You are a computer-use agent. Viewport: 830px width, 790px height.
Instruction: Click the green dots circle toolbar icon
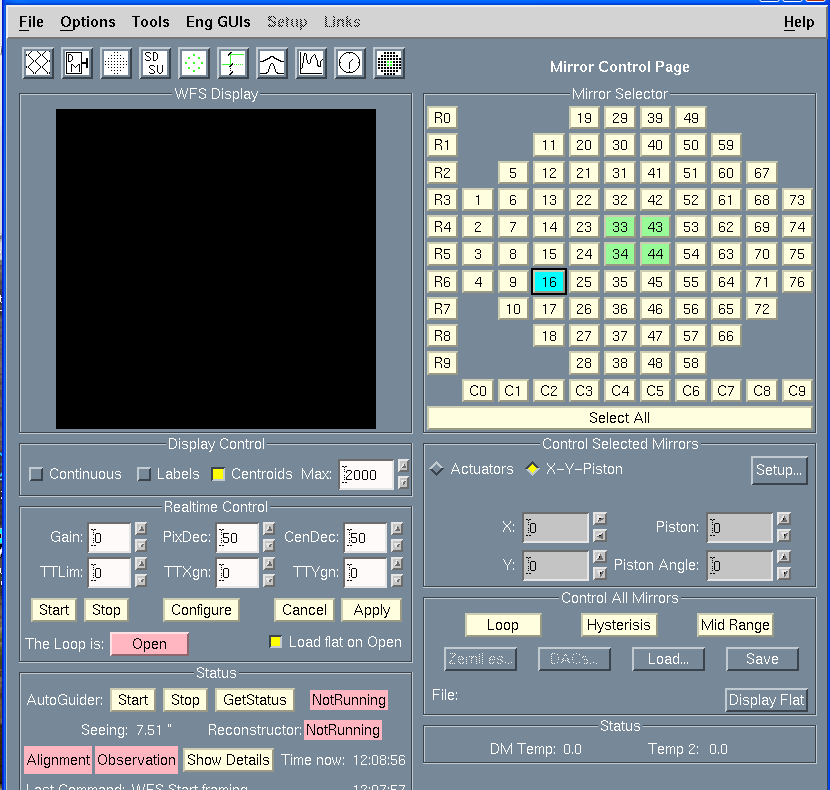click(194, 64)
